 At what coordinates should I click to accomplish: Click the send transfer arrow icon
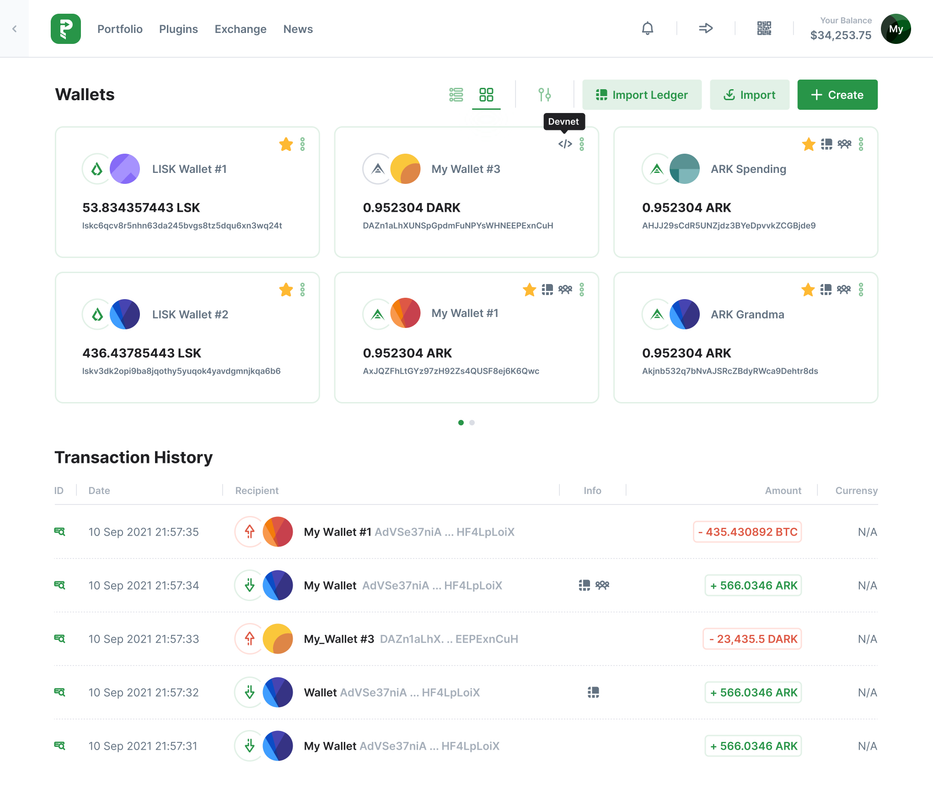[706, 28]
